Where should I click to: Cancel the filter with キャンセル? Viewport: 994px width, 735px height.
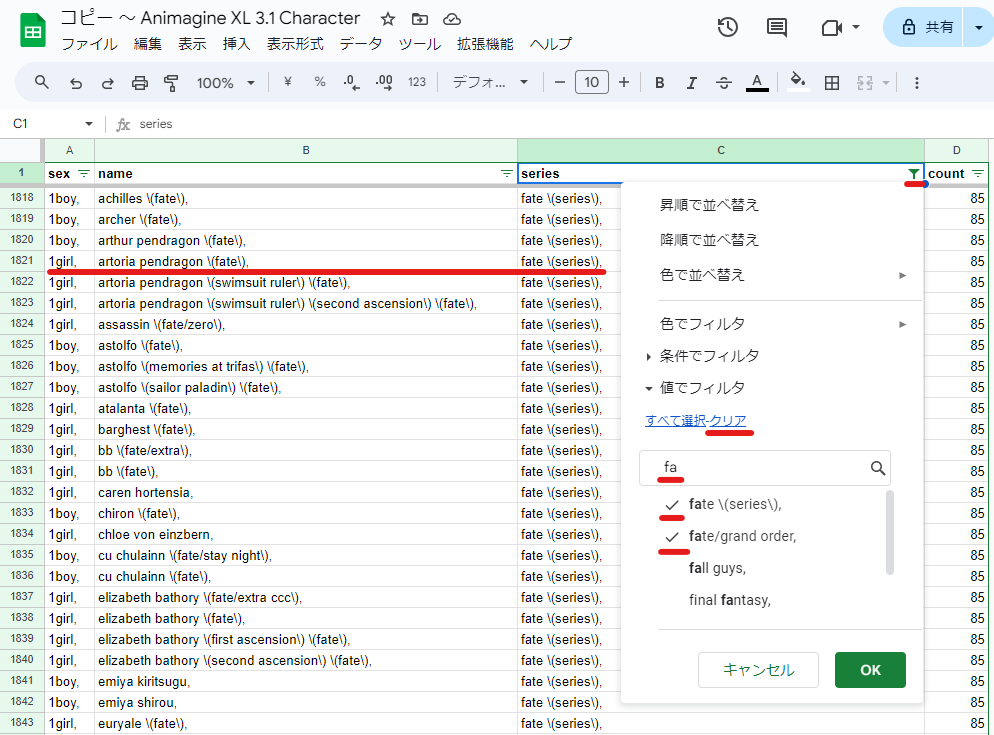click(758, 670)
